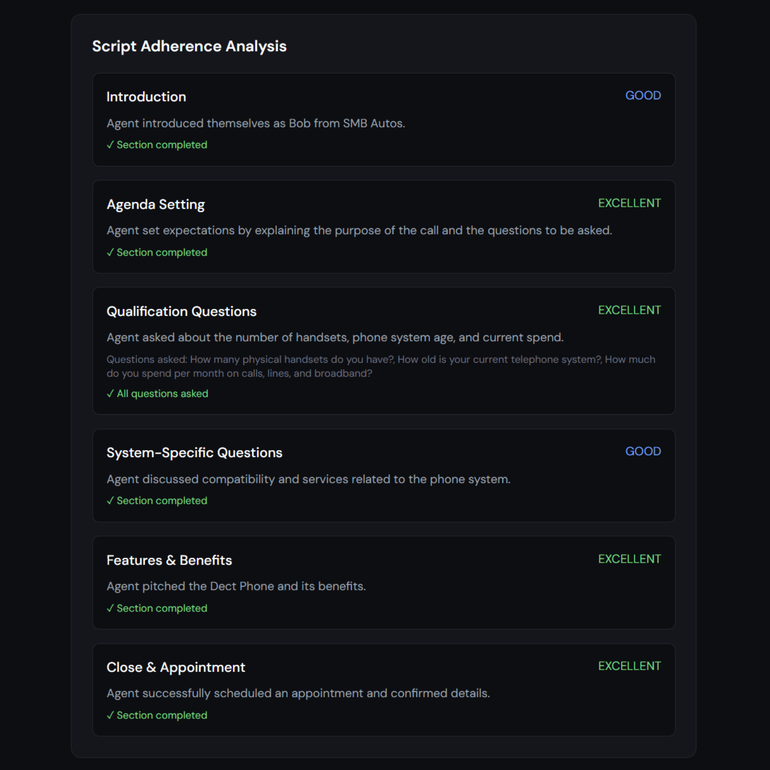Click the Introduction 'Section completed' checkmark
This screenshot has height=770, width=770.
(x=157, y=145)
